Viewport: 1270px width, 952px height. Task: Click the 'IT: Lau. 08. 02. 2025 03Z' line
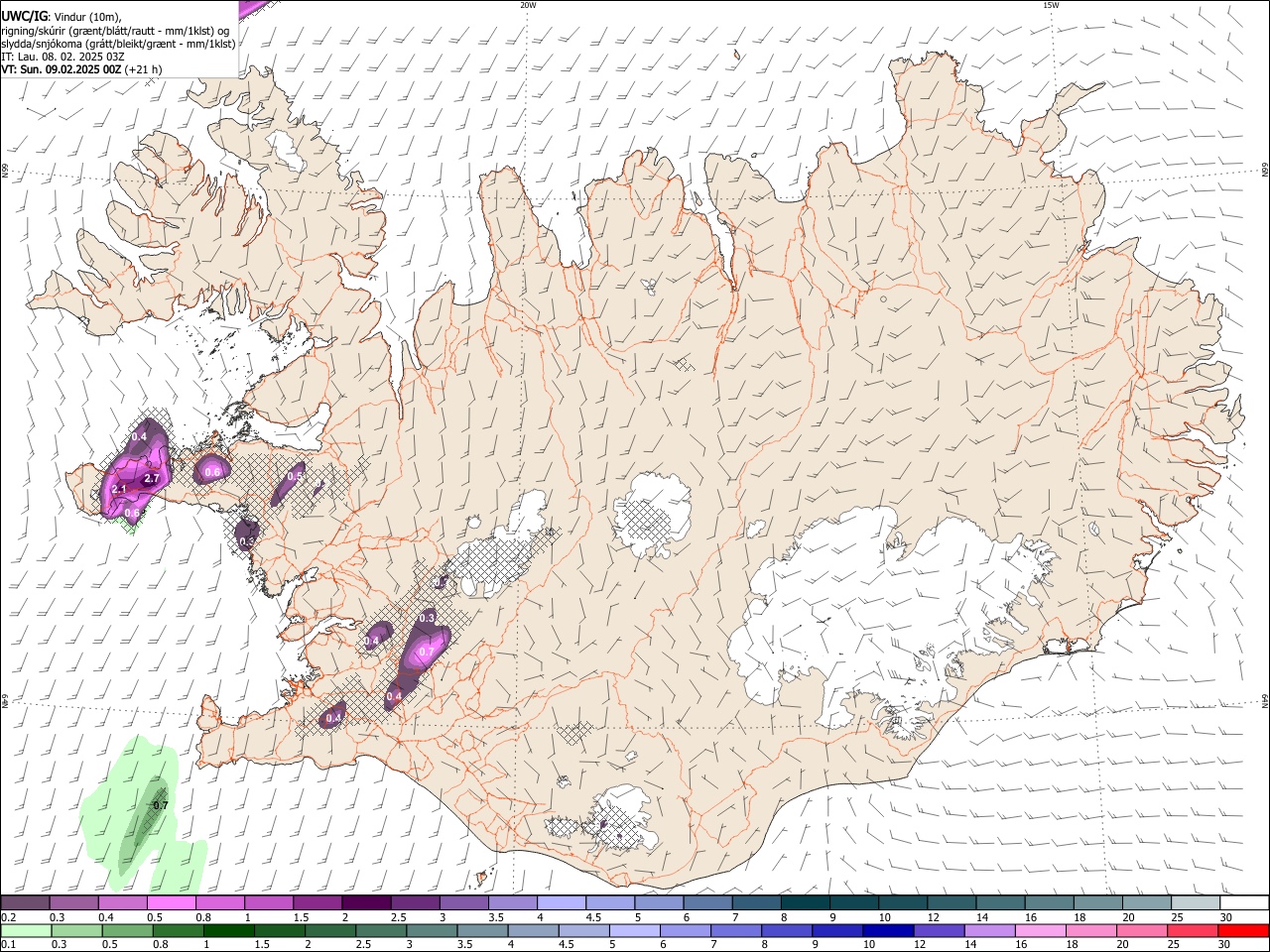(63, 57)
